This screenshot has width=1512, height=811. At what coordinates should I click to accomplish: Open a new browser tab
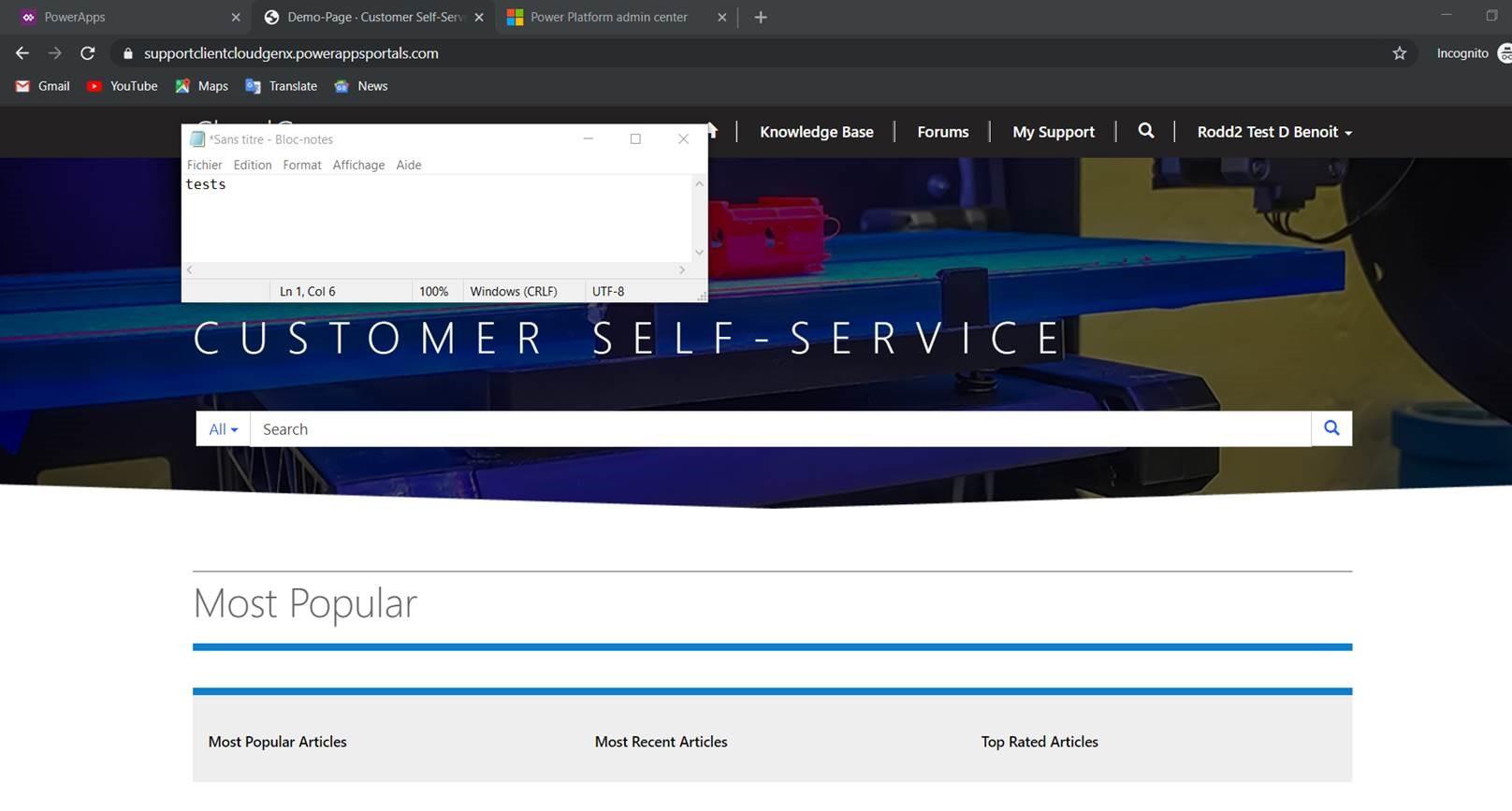[761, 17]
